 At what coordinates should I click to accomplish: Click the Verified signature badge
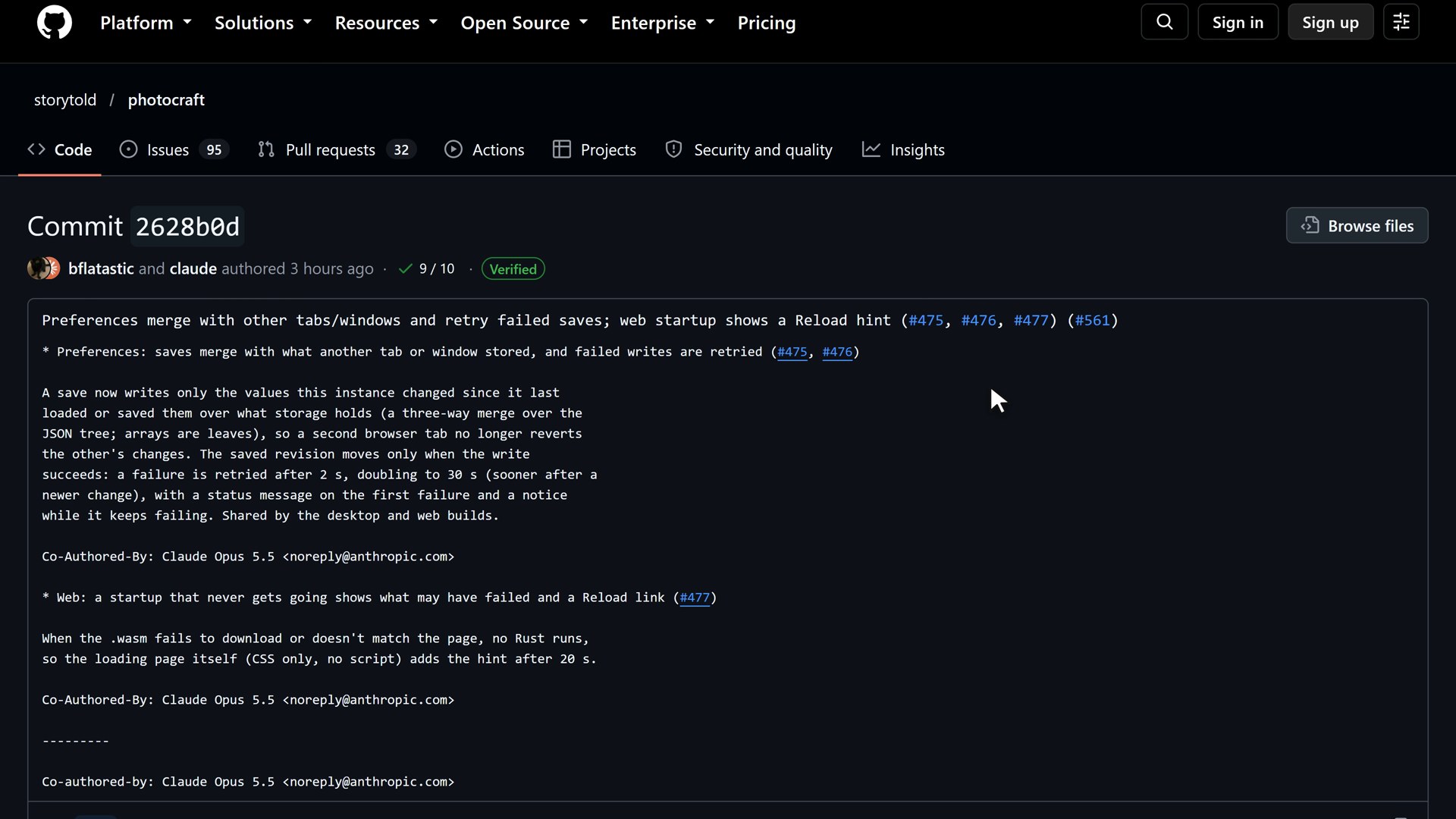pyautogui.click(x=513, y=268)
